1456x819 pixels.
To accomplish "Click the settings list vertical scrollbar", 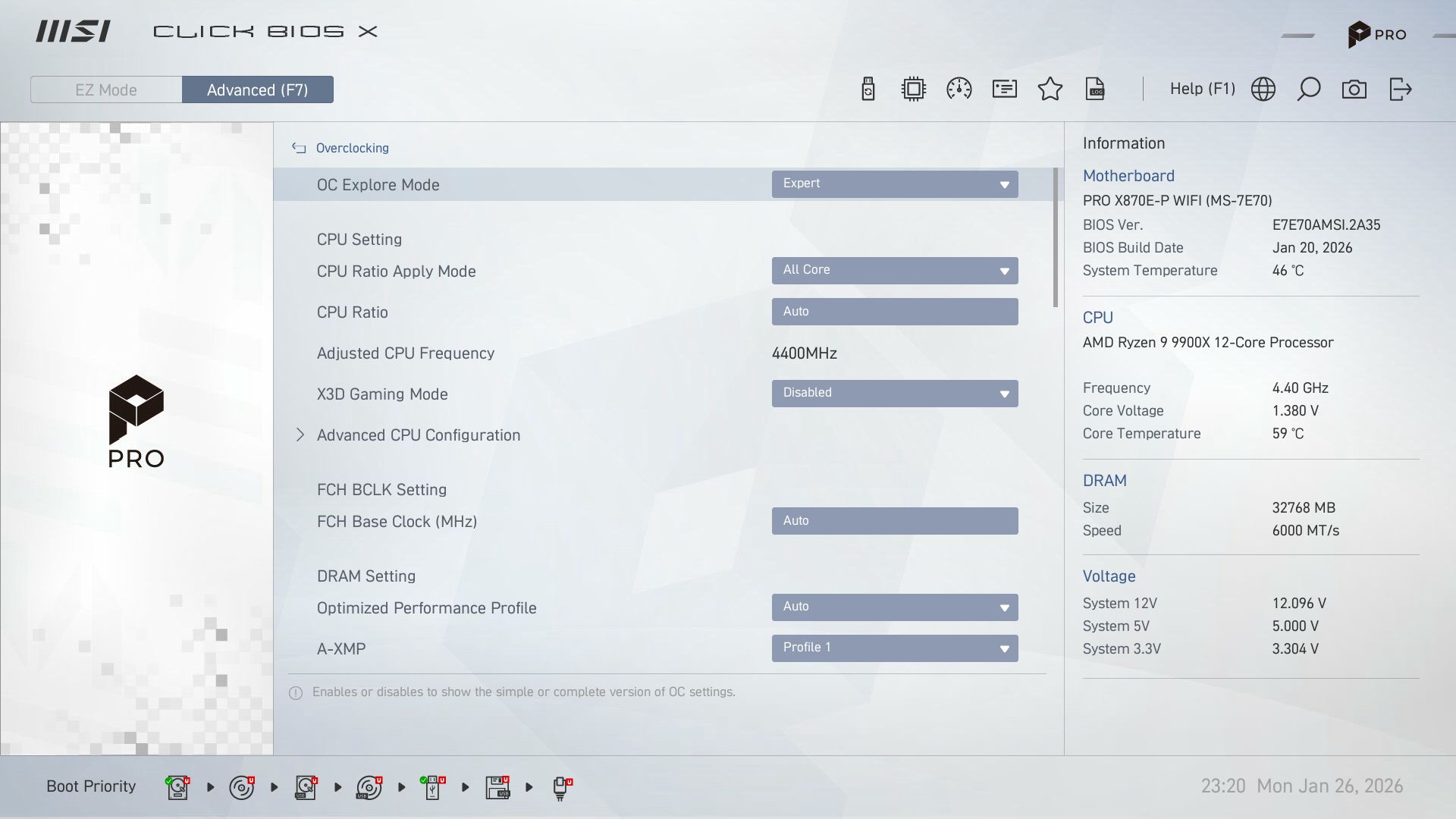I will [1055, 238].
